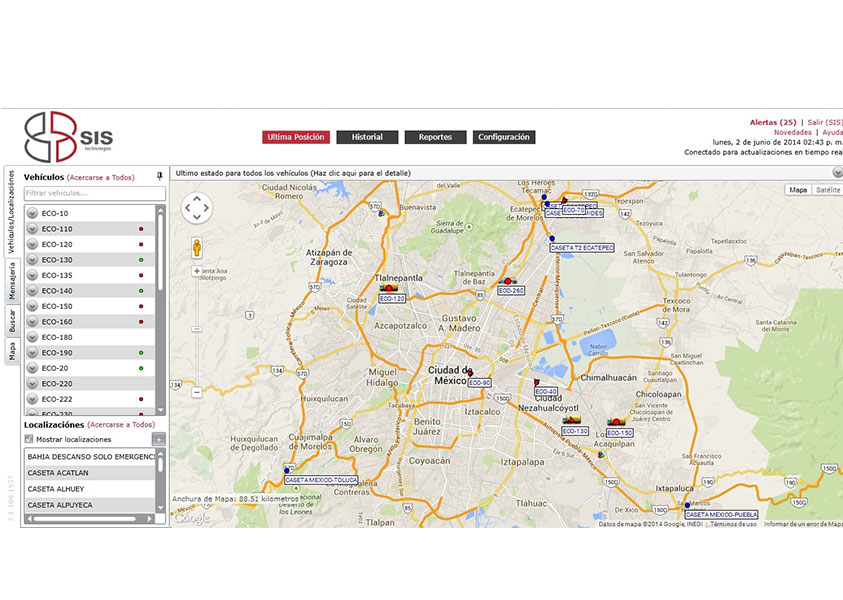Expand the ECO-130 vehicle dropdown
Viewport: 843px width, 600px height.
coord(32,260)
